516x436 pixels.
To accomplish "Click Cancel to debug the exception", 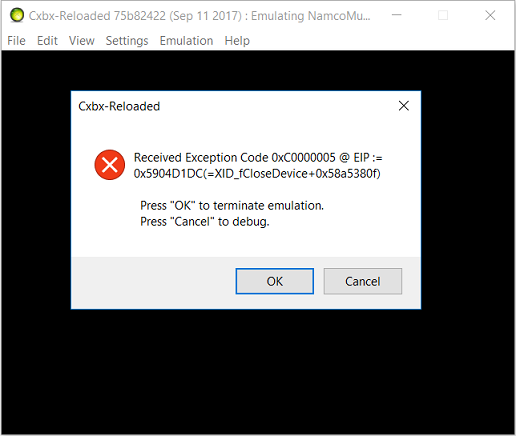I will point(363,281).
